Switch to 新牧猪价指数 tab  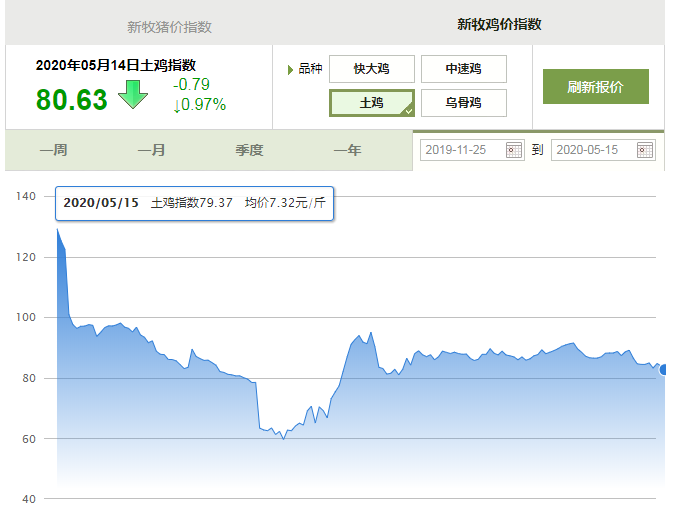point(169,27)
